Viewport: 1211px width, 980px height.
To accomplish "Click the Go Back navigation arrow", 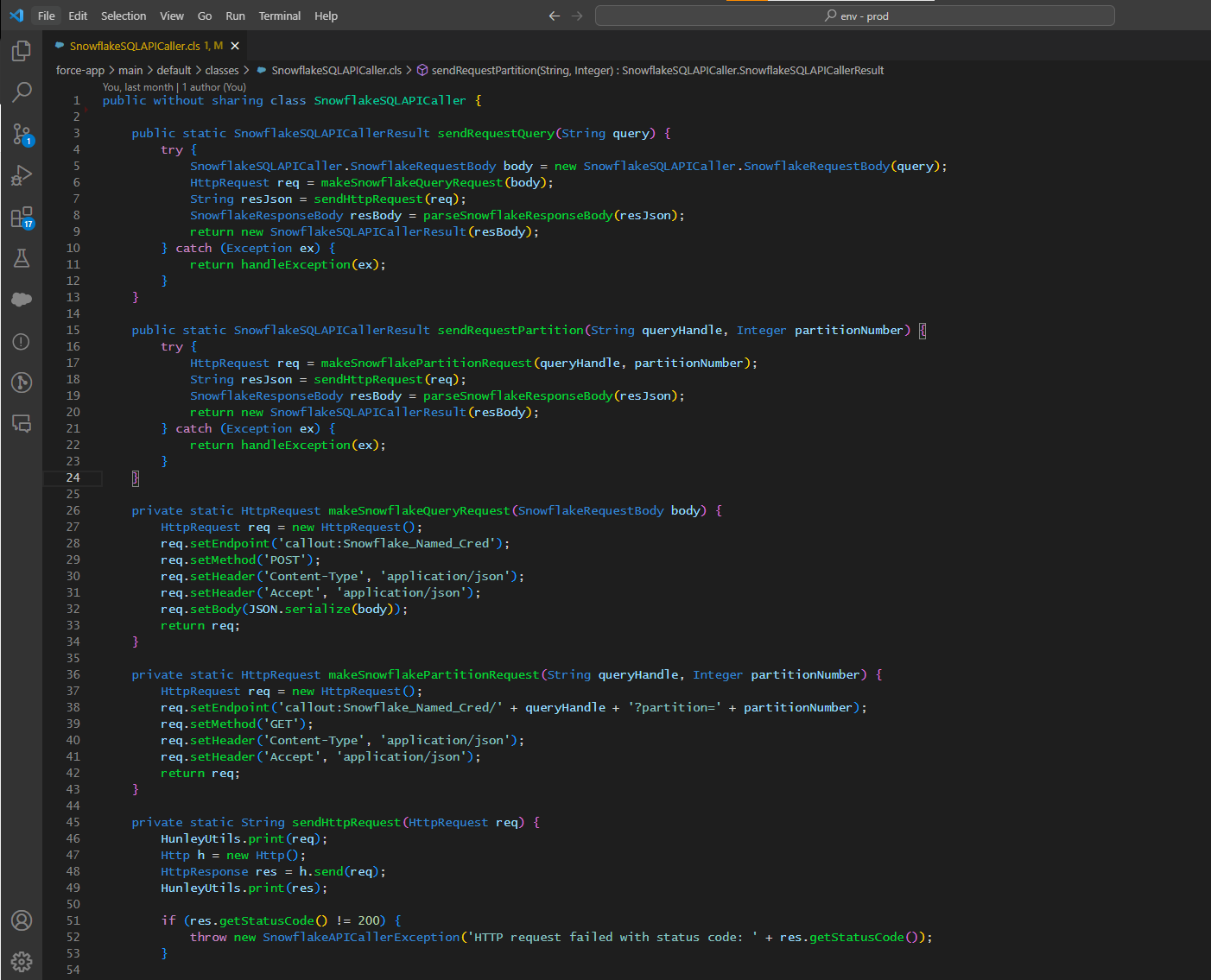I will [x=554, y=16].
